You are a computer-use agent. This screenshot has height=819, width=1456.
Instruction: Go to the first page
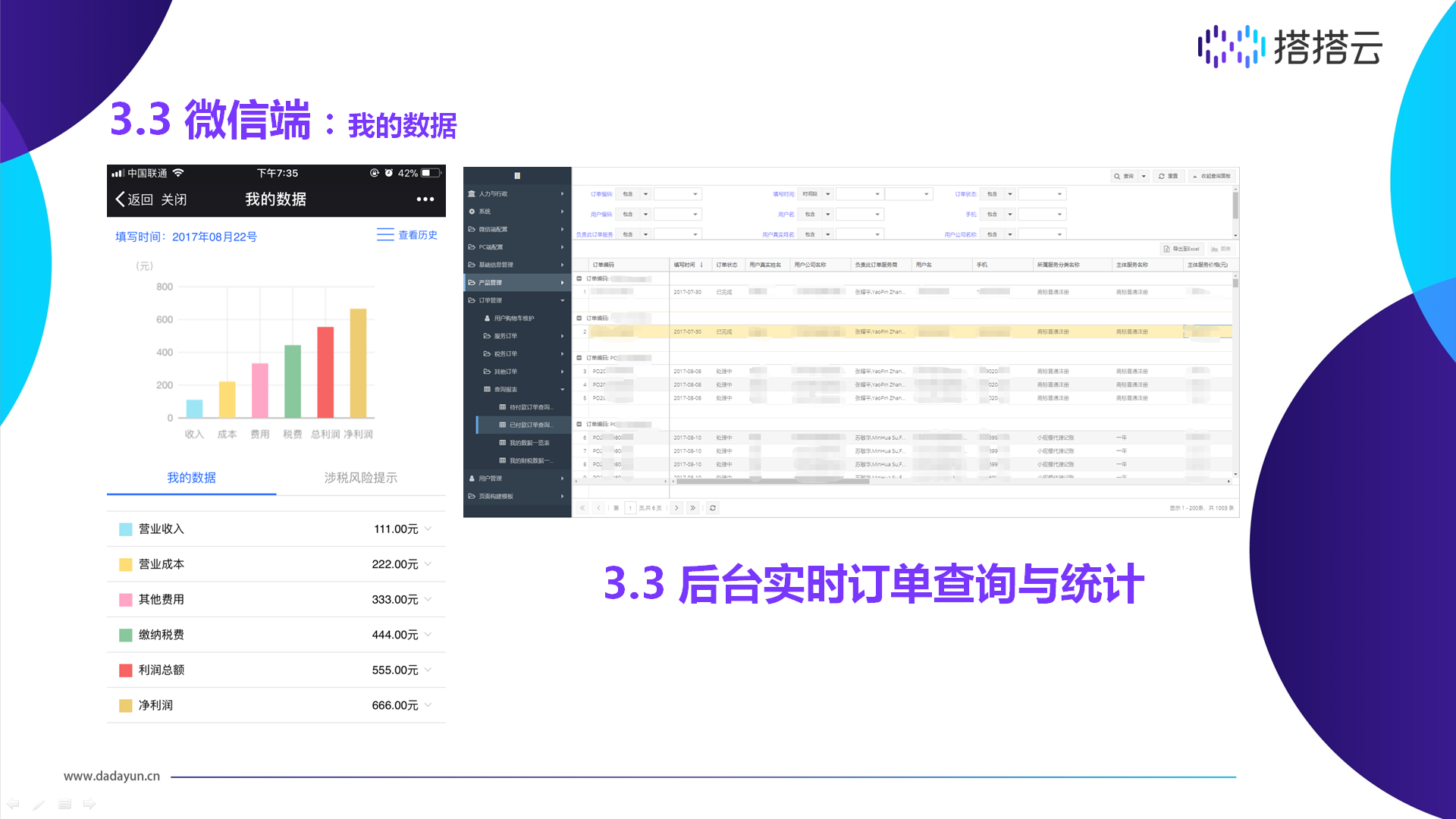pyautogui.click(x=582, y=508)
